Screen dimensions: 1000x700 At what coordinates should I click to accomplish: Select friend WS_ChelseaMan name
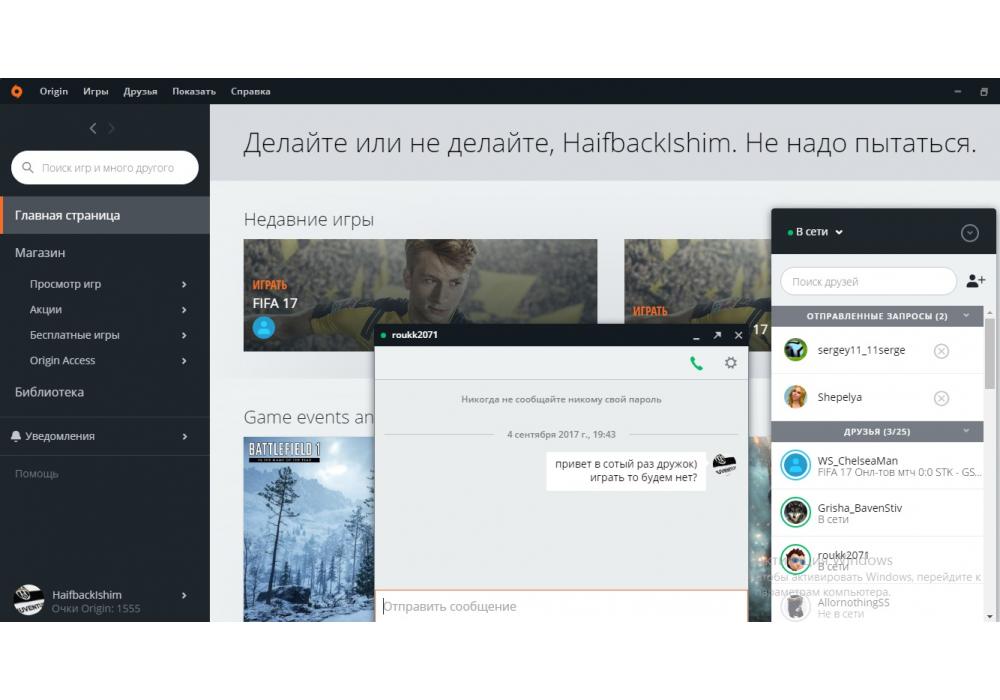tap(857, 460)
